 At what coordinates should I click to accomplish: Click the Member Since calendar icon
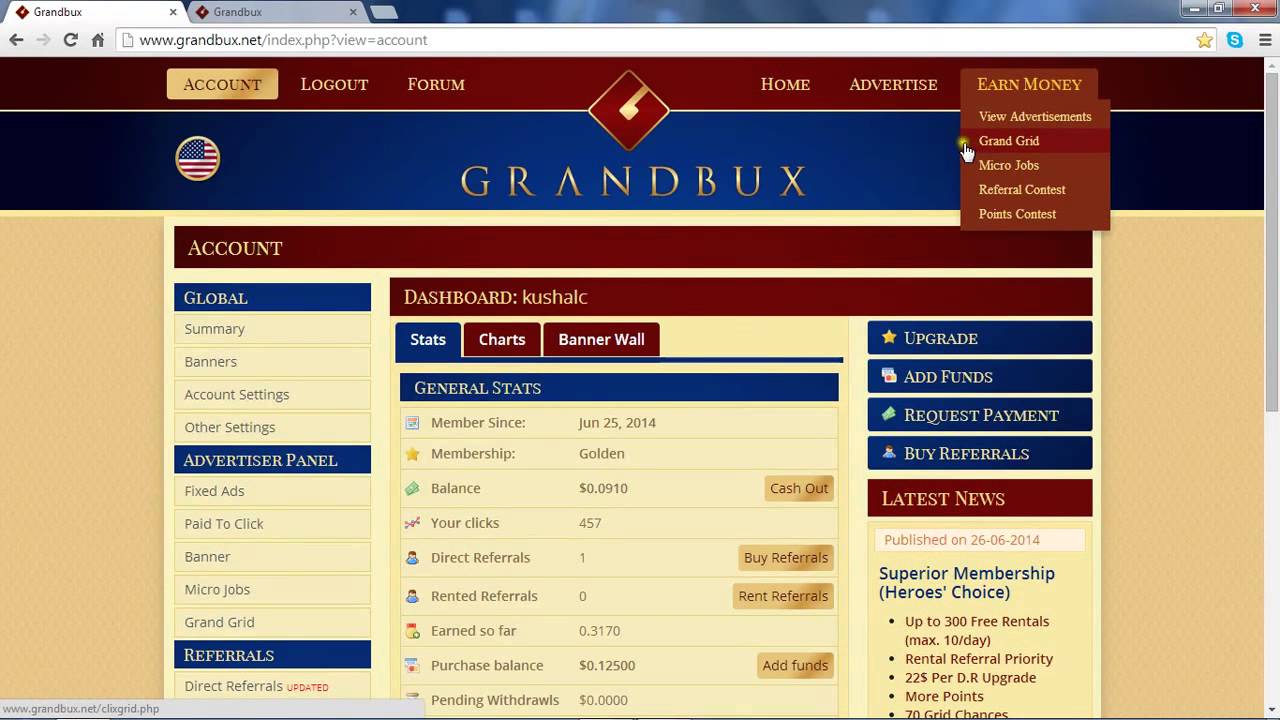pyautogui.click(x=412, y=423)
